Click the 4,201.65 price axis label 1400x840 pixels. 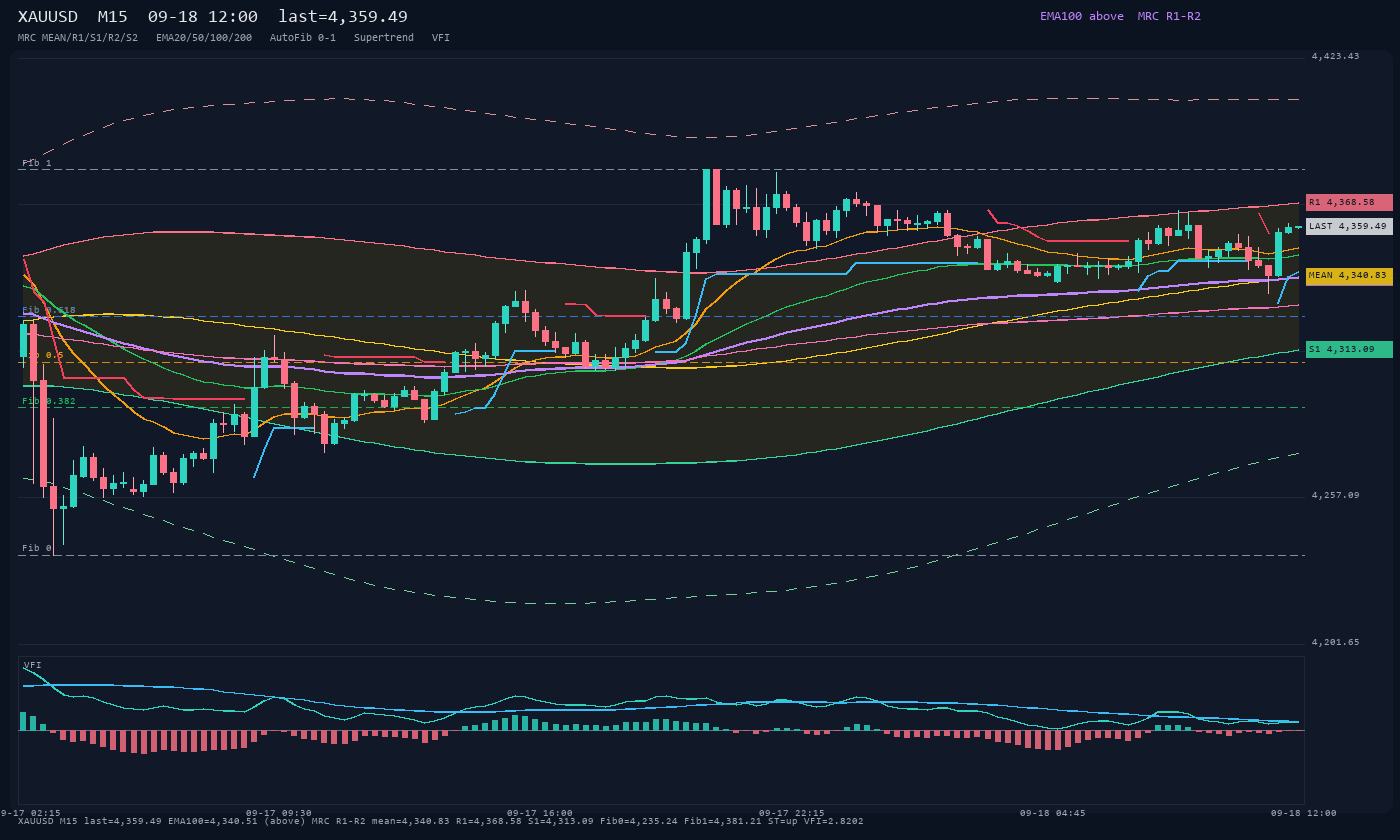(1335, 642)
